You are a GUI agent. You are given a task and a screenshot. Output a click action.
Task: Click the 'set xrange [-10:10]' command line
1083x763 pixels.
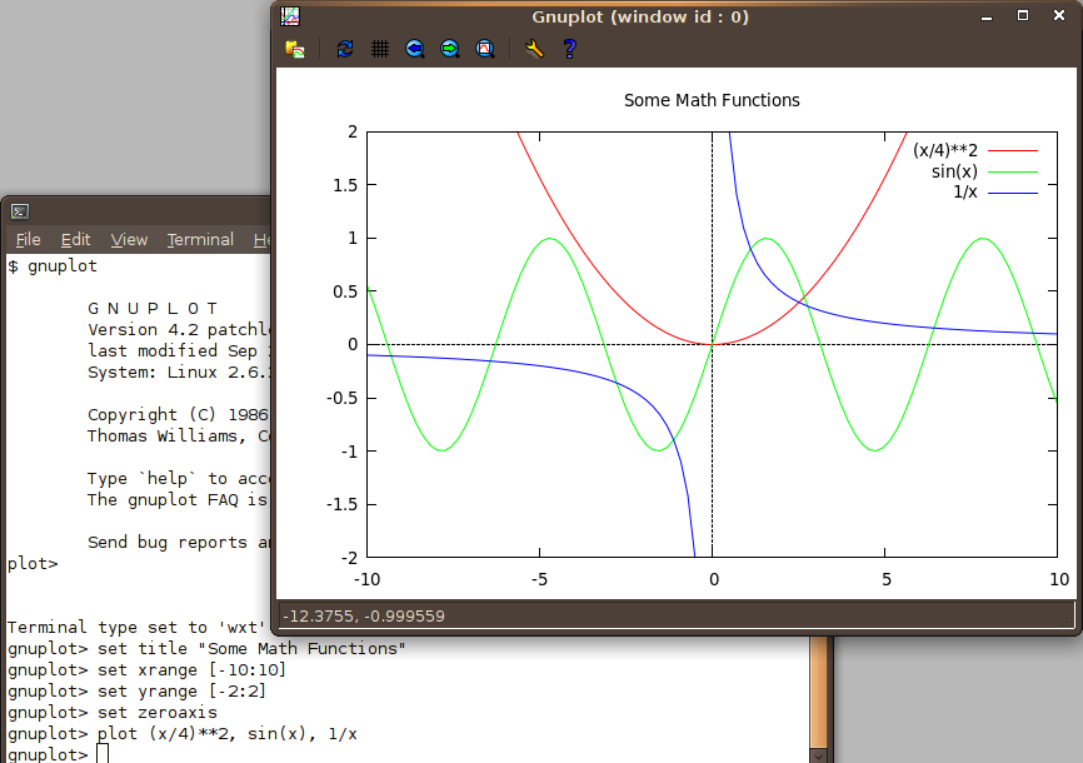147,670
